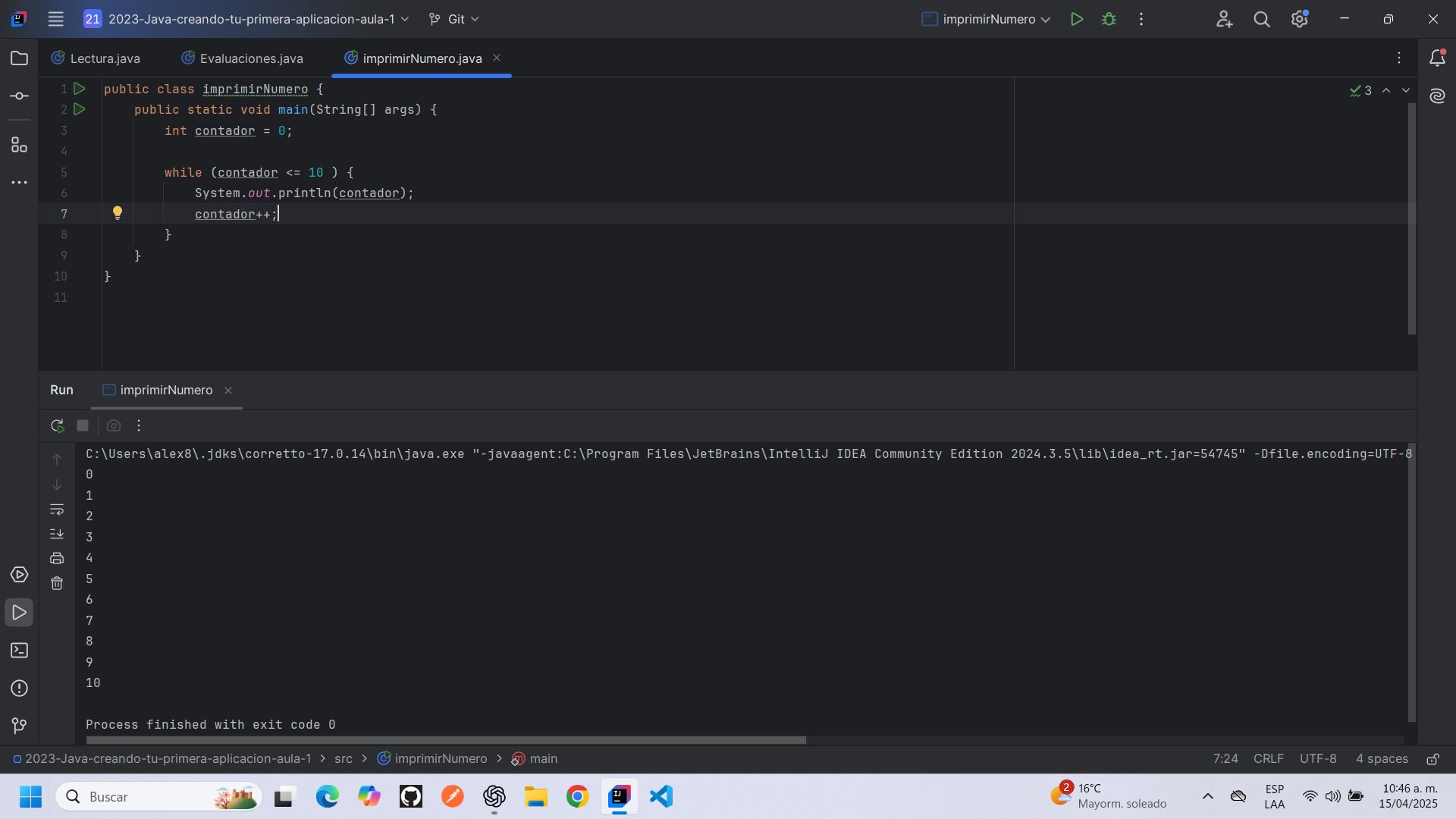
Task: Open AI Assistant spiral icon
Action: click(1437, 96)
